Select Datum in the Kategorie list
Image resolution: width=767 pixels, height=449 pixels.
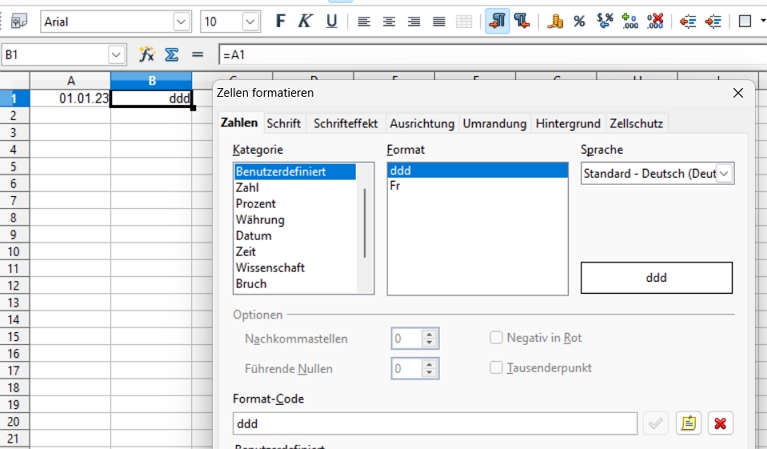pos(254,236)
